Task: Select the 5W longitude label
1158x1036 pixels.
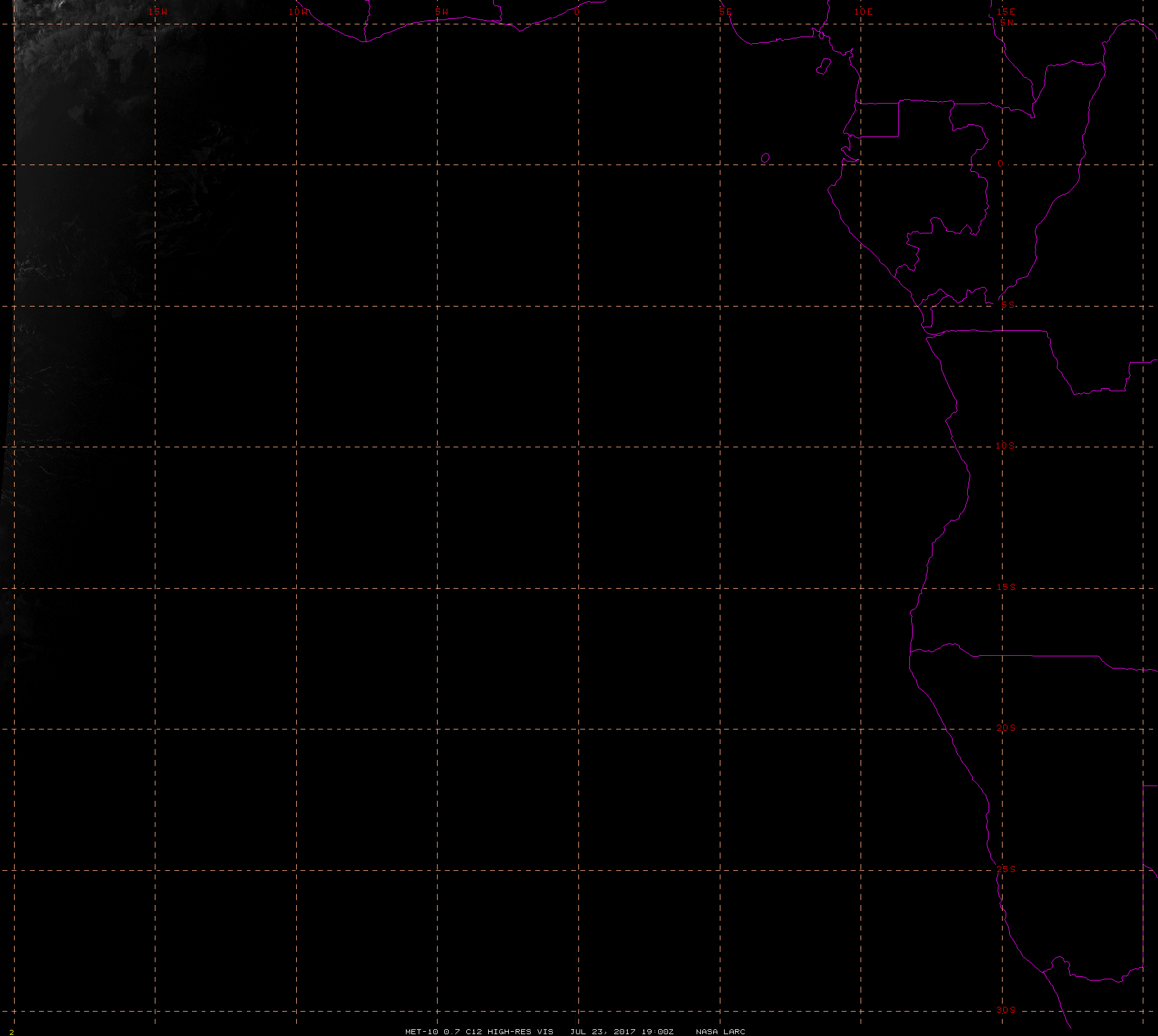Action: tap(442, 12)
